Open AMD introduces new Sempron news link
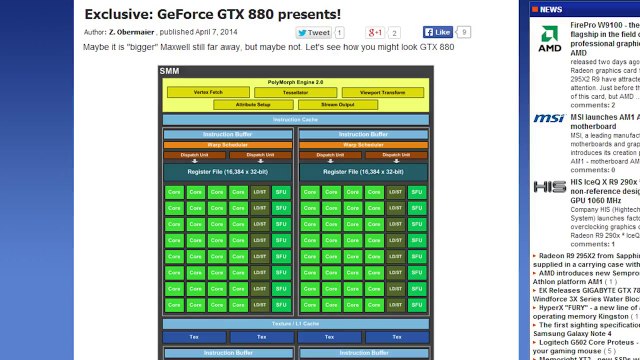Image resolution: width=640 pixels, height=360 pixels. [x=587, y=278]
